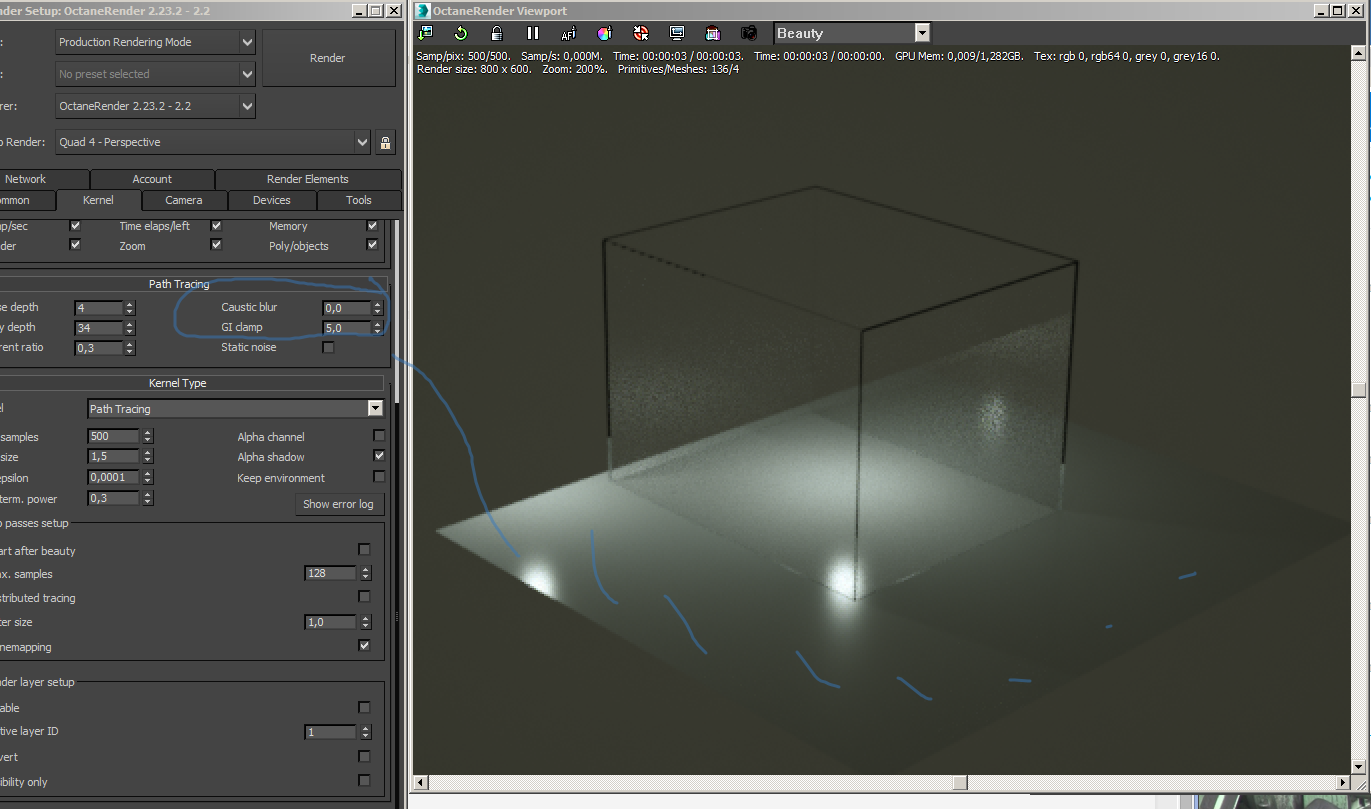Pause the render in Octane viewport

[x=533, y=33]
